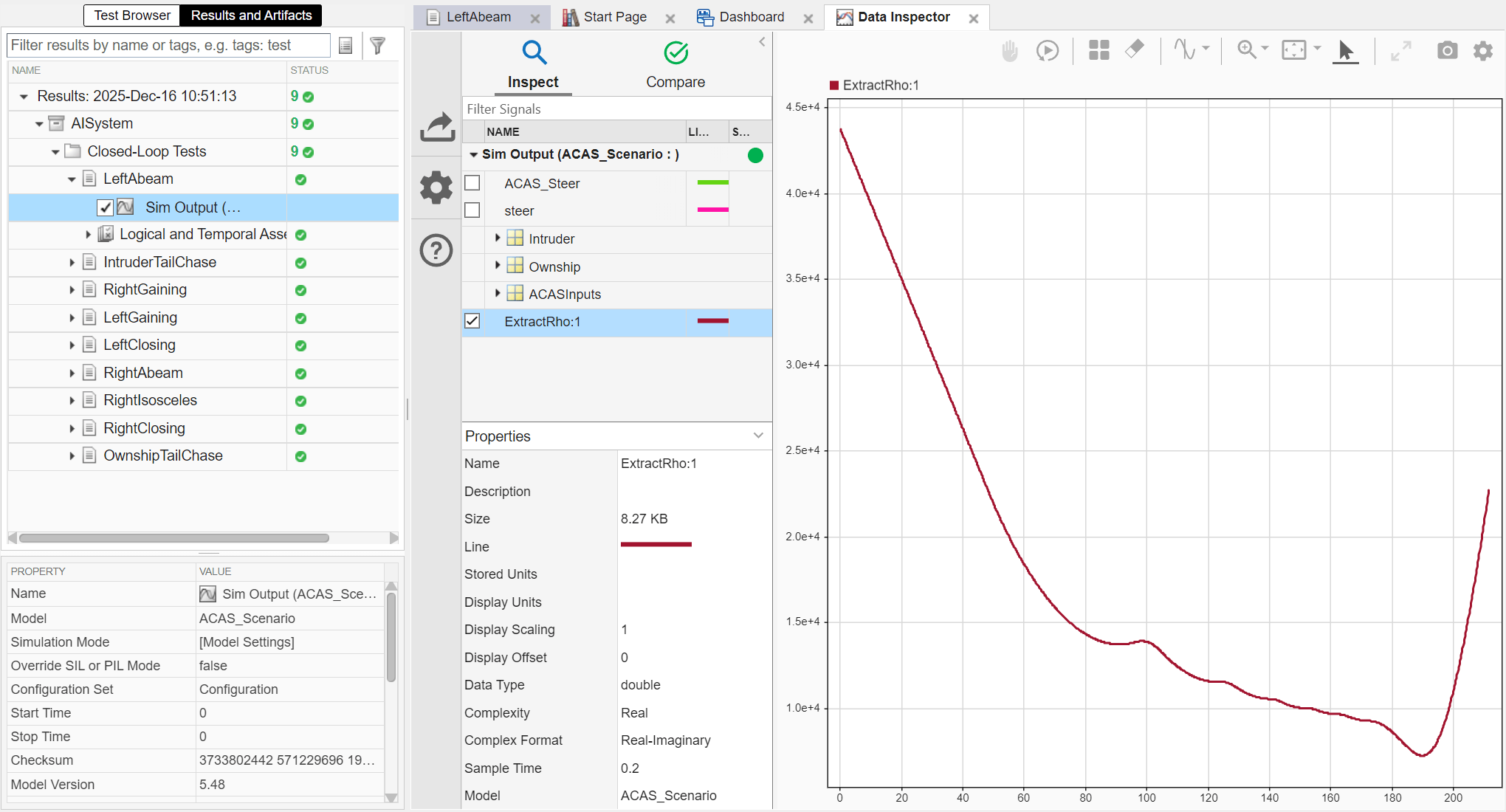Select the LeftClosing test case
This screenshot has height=812, width=1506.
[140, 345]
